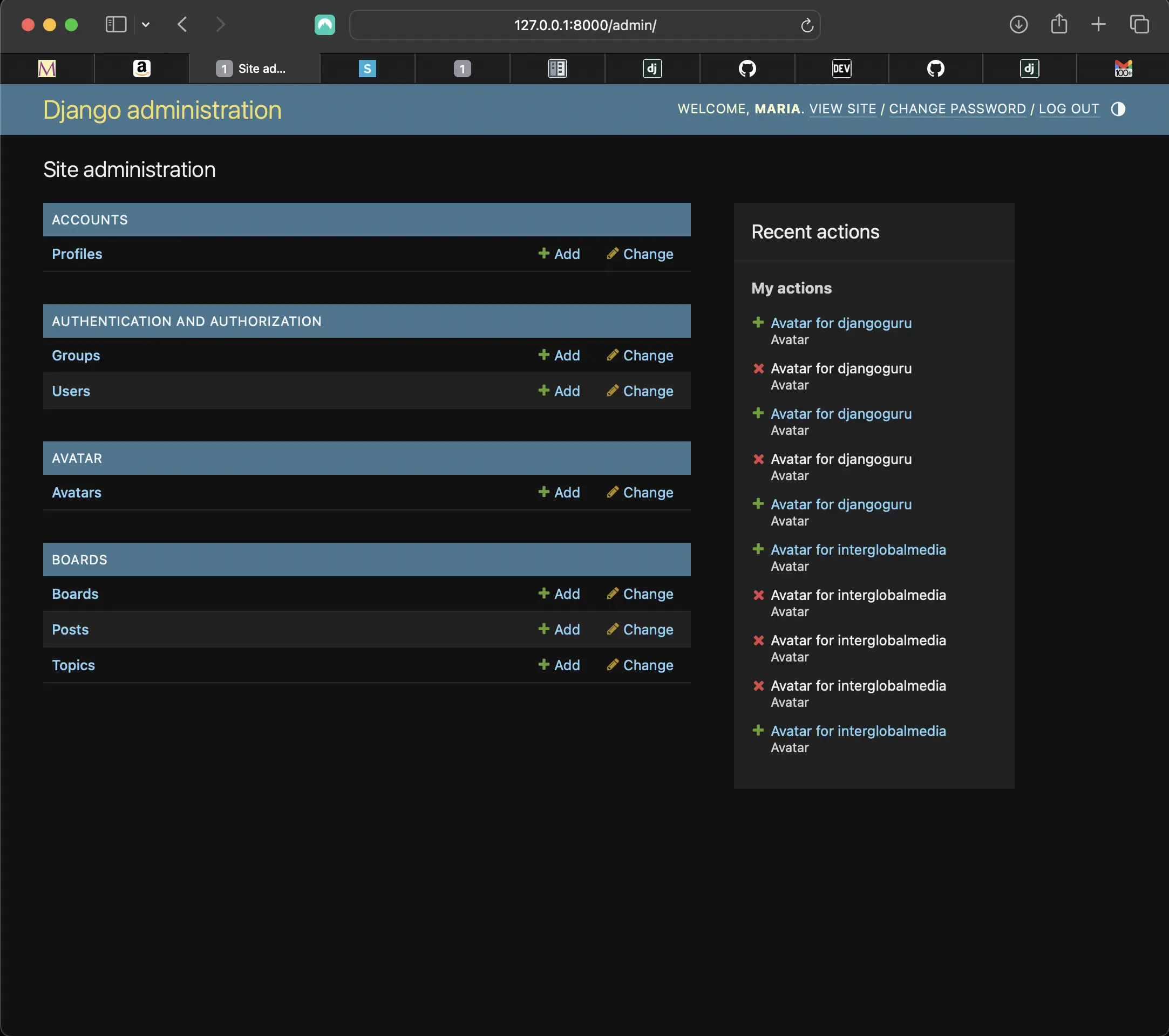1169x1036 pixels.
Task: Open a new tab with plus icon
Action: (1098, 25)
